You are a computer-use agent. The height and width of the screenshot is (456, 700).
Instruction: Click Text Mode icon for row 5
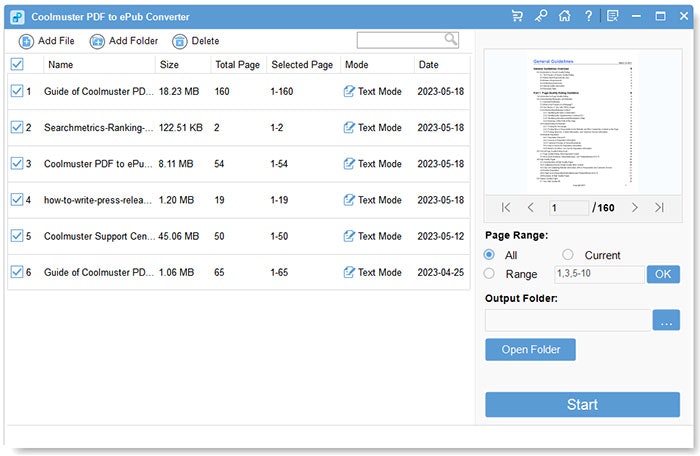click(349, 236)
